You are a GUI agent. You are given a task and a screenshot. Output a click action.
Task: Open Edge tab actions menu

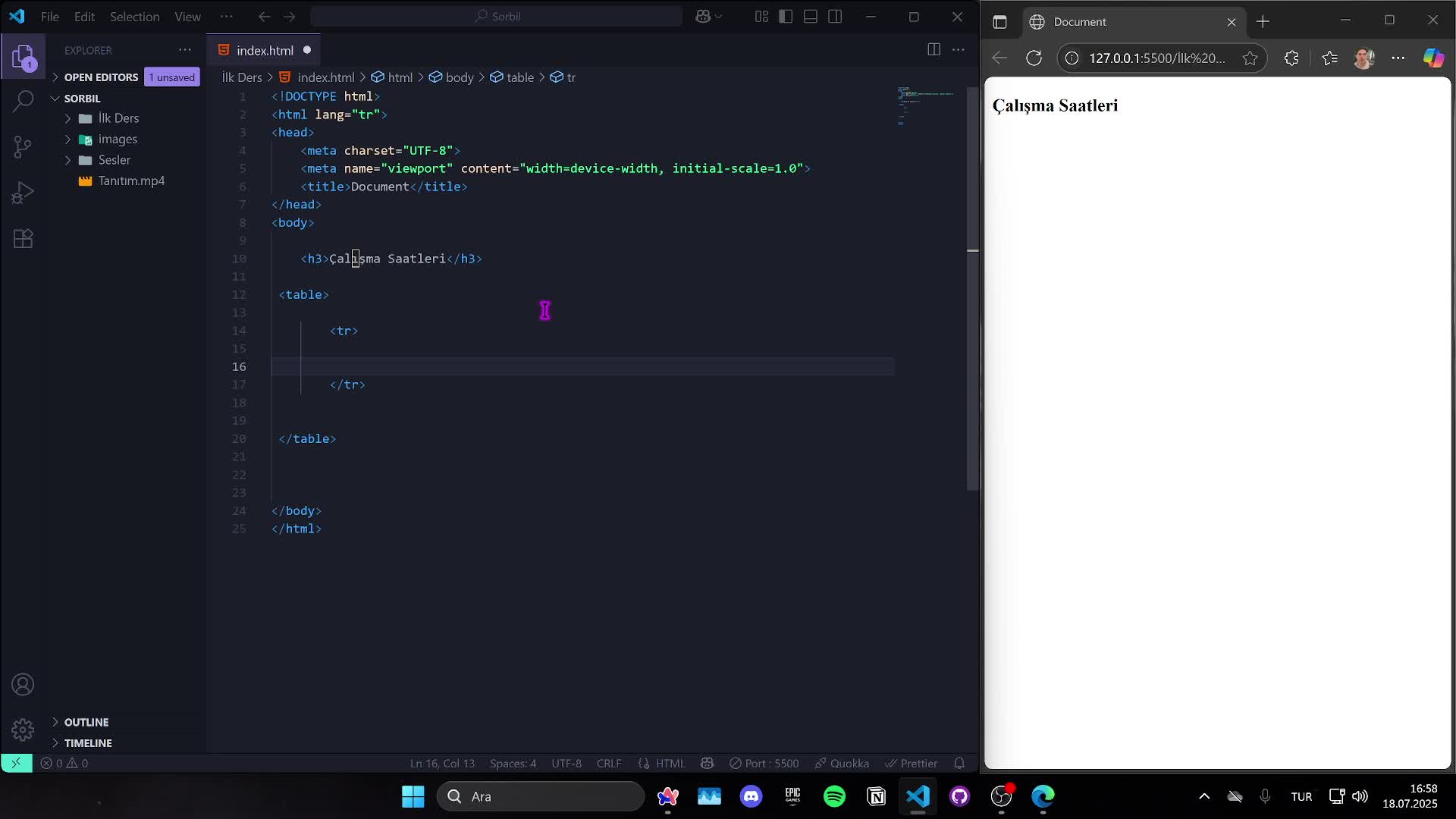(x=999, y=22)
